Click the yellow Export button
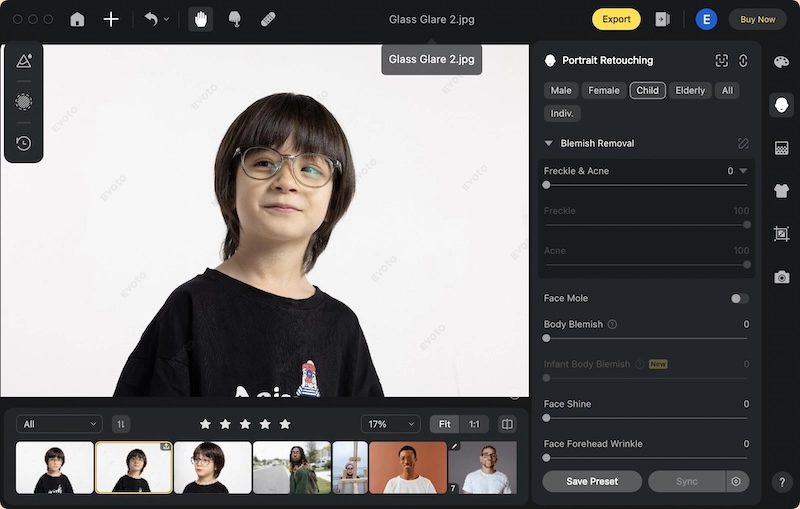This screenshot has height=509, width=800. point(616,19)
